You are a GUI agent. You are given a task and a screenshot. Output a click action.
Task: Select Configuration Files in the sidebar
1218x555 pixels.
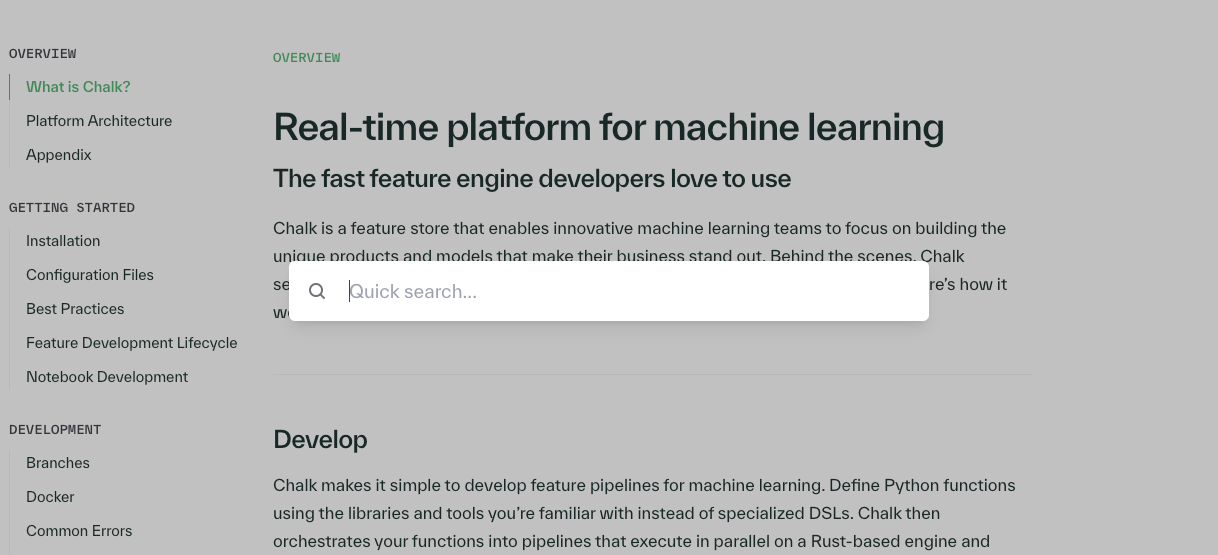(x=90, y=275)
